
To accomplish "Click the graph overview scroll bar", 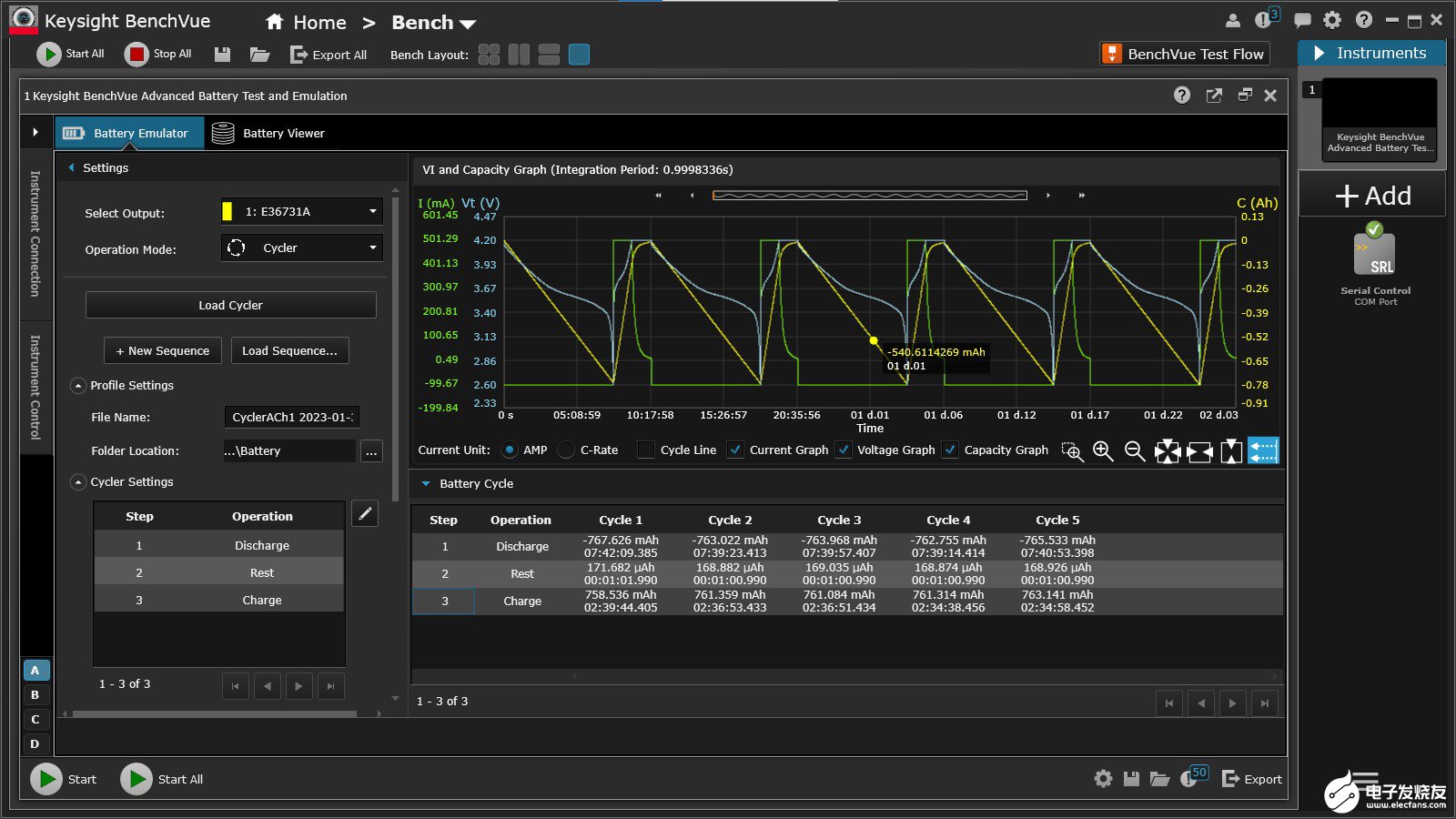I will [869, 195].
